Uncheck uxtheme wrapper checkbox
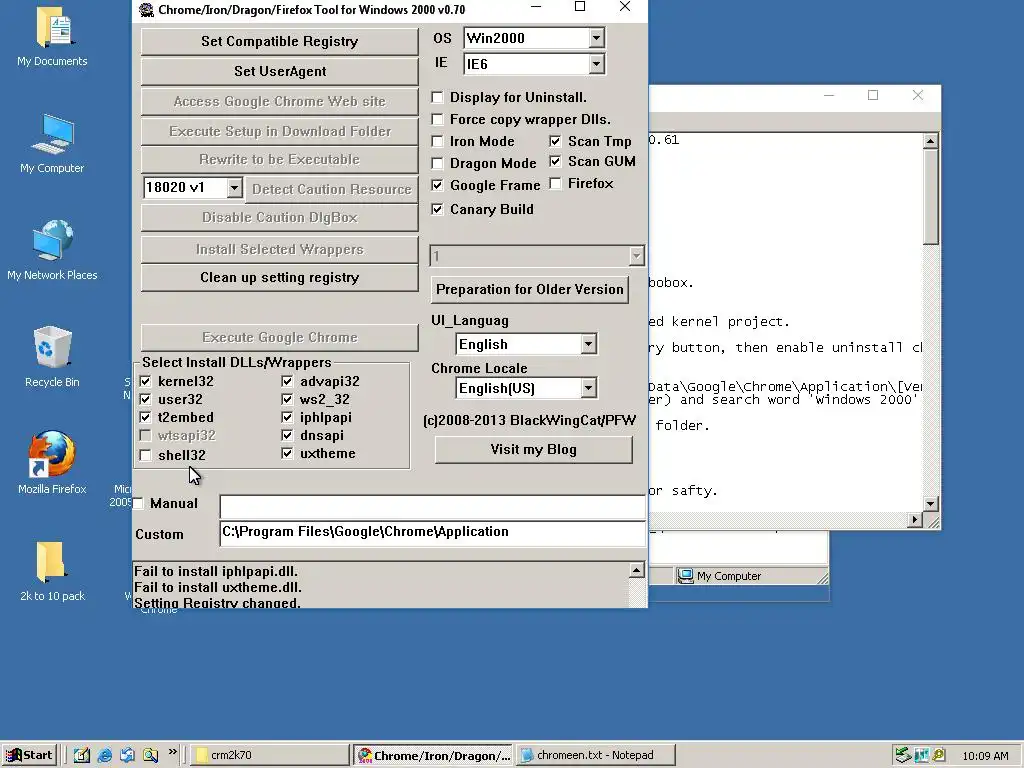Screen dimensions: 1024x768 coord(287,453)
